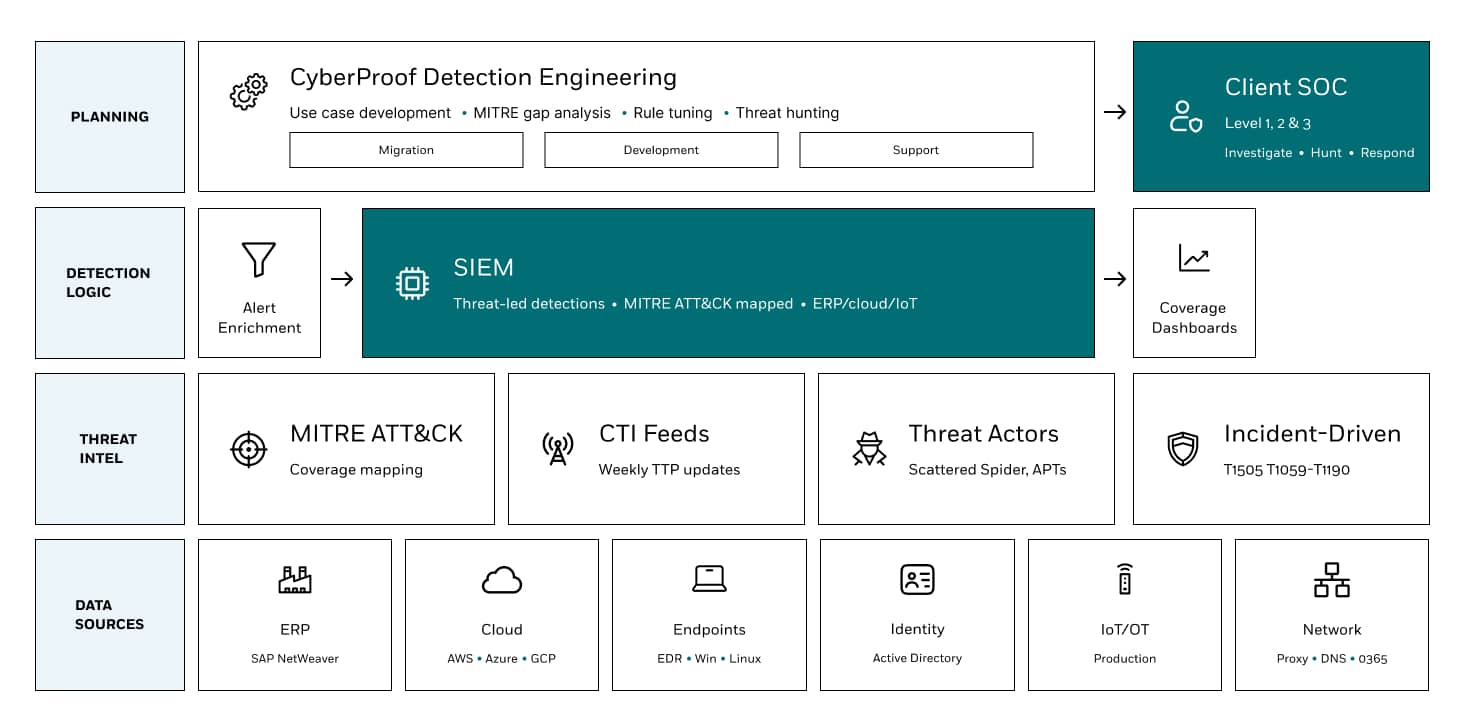Viewport: 1459px width, 725px height.
Task: Click the 'Rule tuning' text
Action: 673,113
